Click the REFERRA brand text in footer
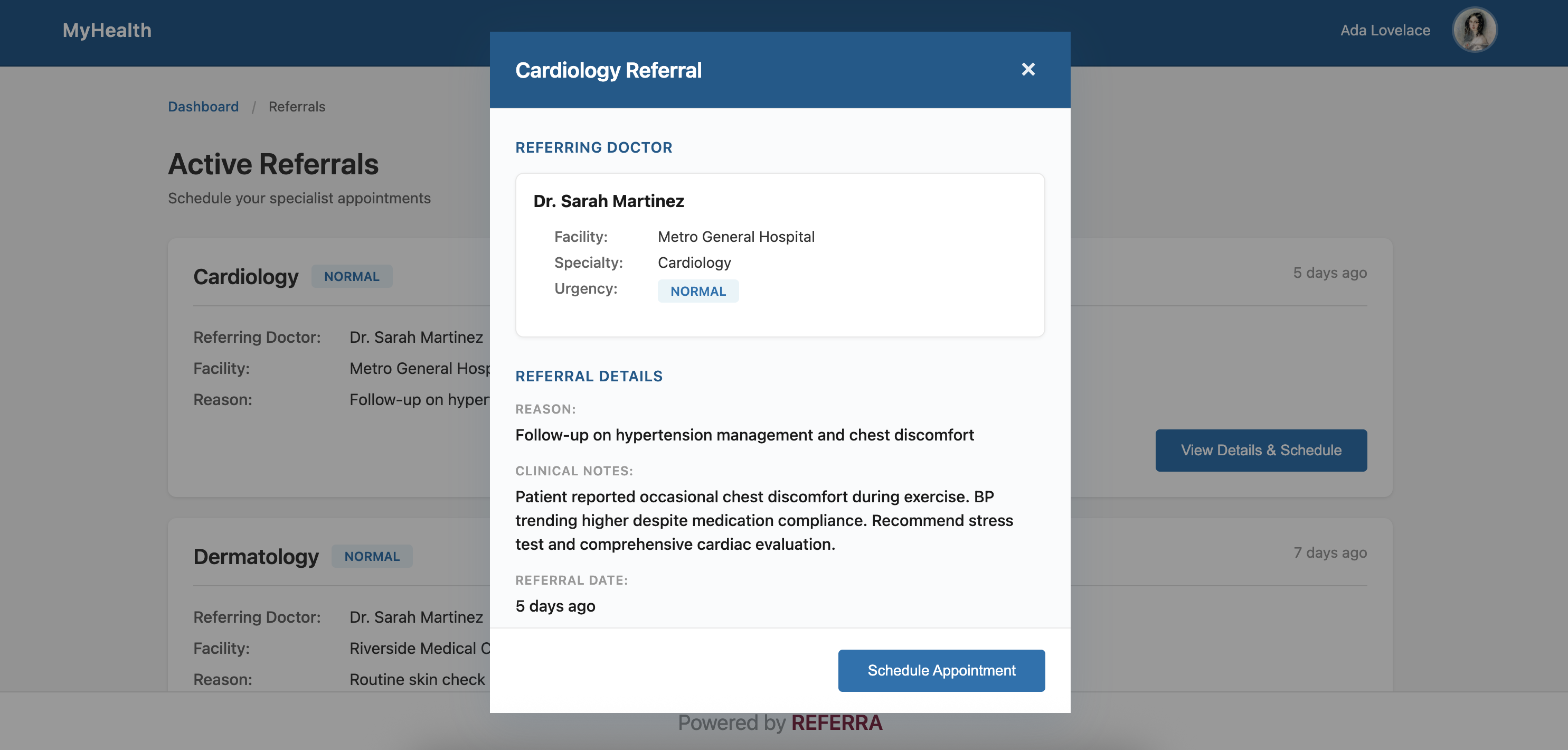 pyautogui.click(x=836, y=723)
